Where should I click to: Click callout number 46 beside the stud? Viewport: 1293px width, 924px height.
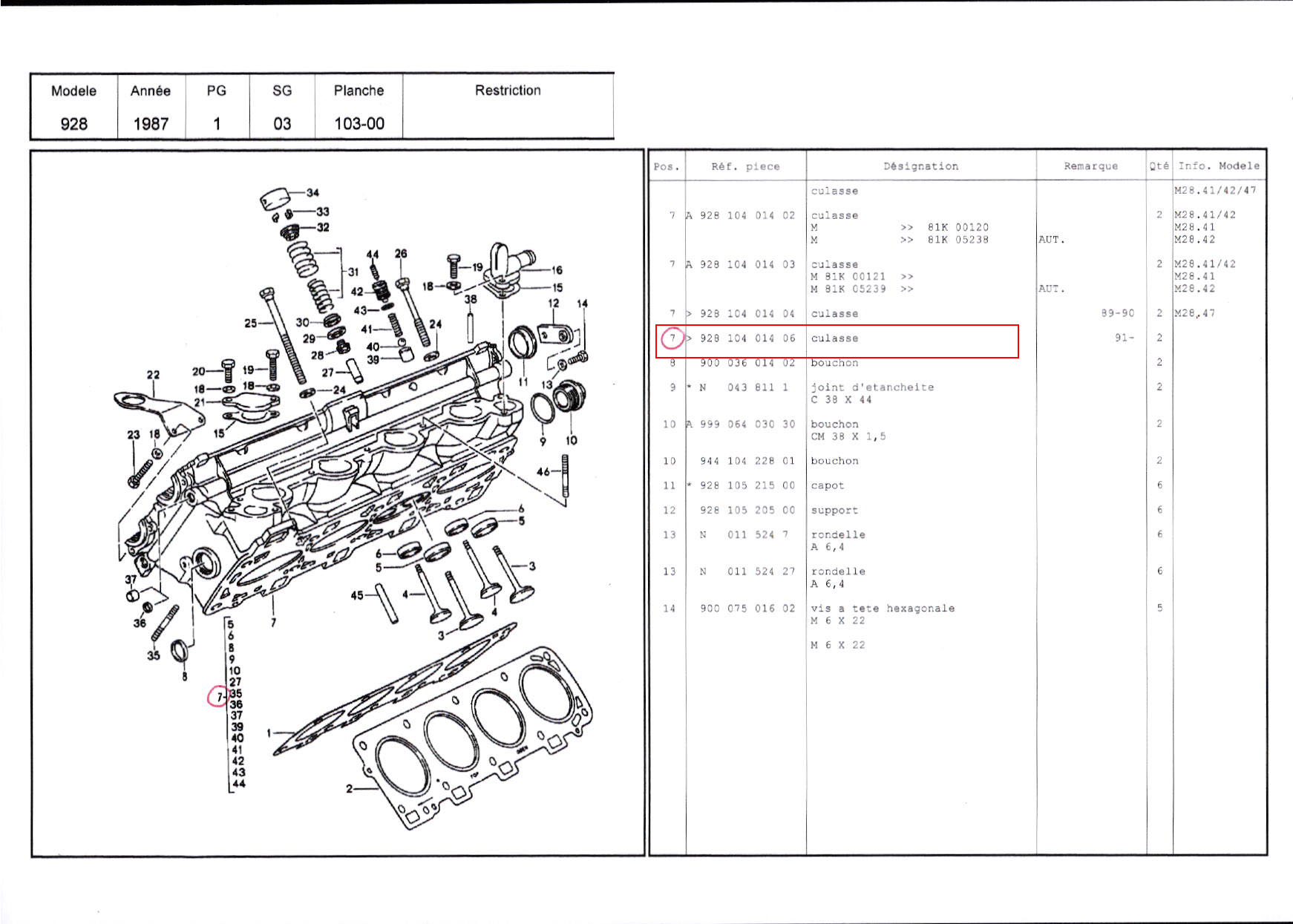pyautogui.click(x=543, y=471)
